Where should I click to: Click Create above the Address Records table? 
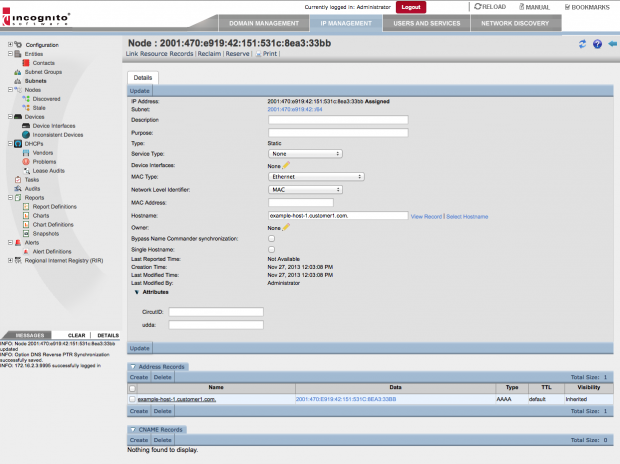tap(139, 377)
